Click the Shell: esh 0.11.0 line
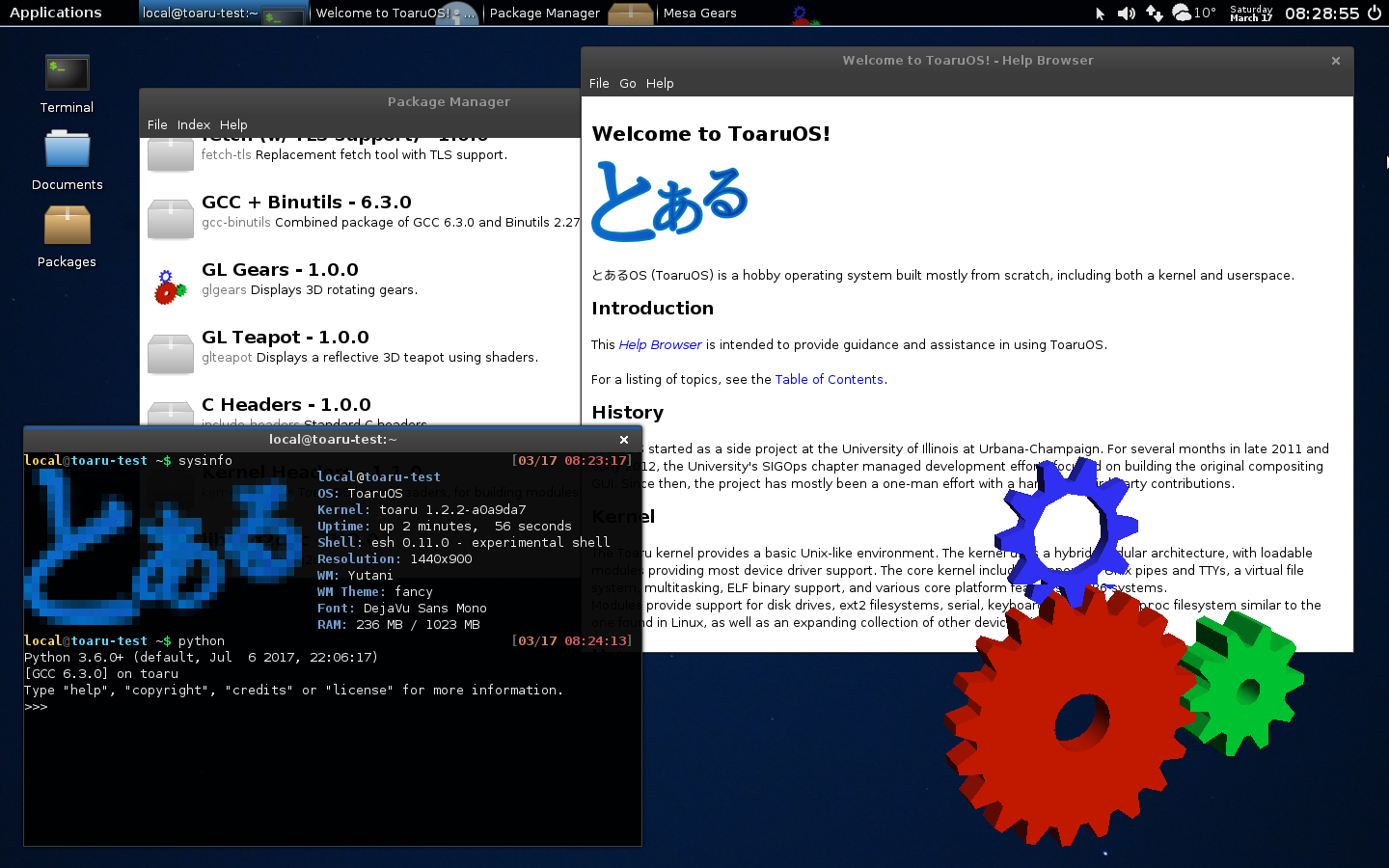 click(x=463, y=542)
